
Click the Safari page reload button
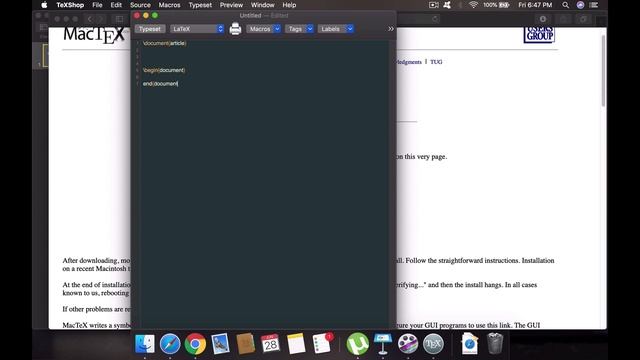pos(436,19)
